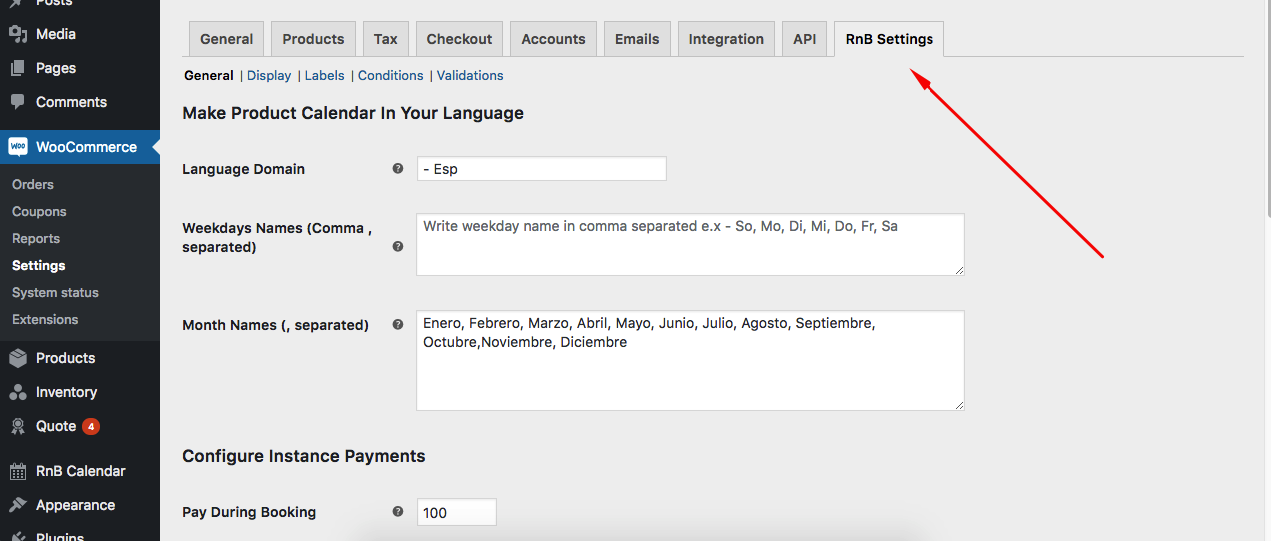
Task: Click the Language Domain input field
Action: pyautogui.click(x=541, y=169)
